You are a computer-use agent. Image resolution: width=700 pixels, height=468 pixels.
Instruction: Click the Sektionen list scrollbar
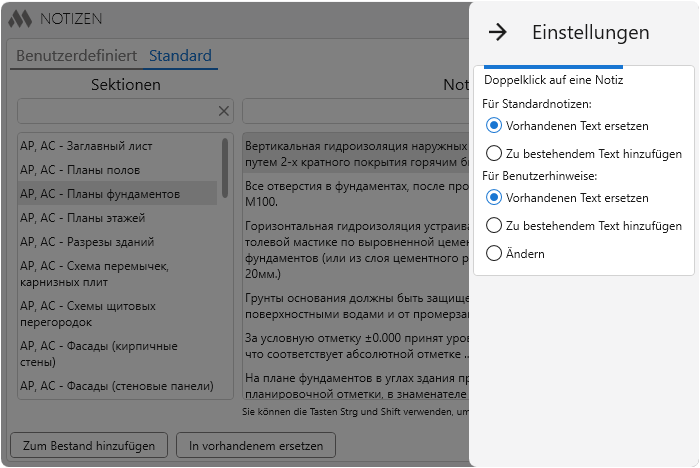pos(225,168)
